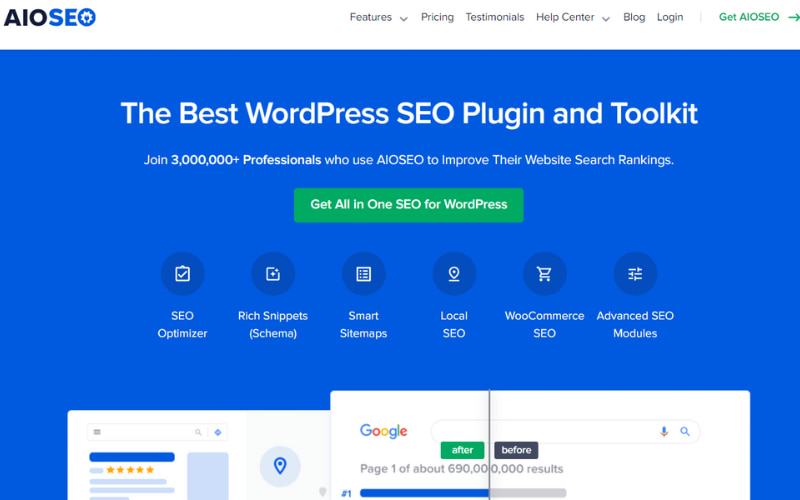Select the Local SEO map pin icon
Image resolution: width=800 pixels, height=500 pixels.
point(454,274)
